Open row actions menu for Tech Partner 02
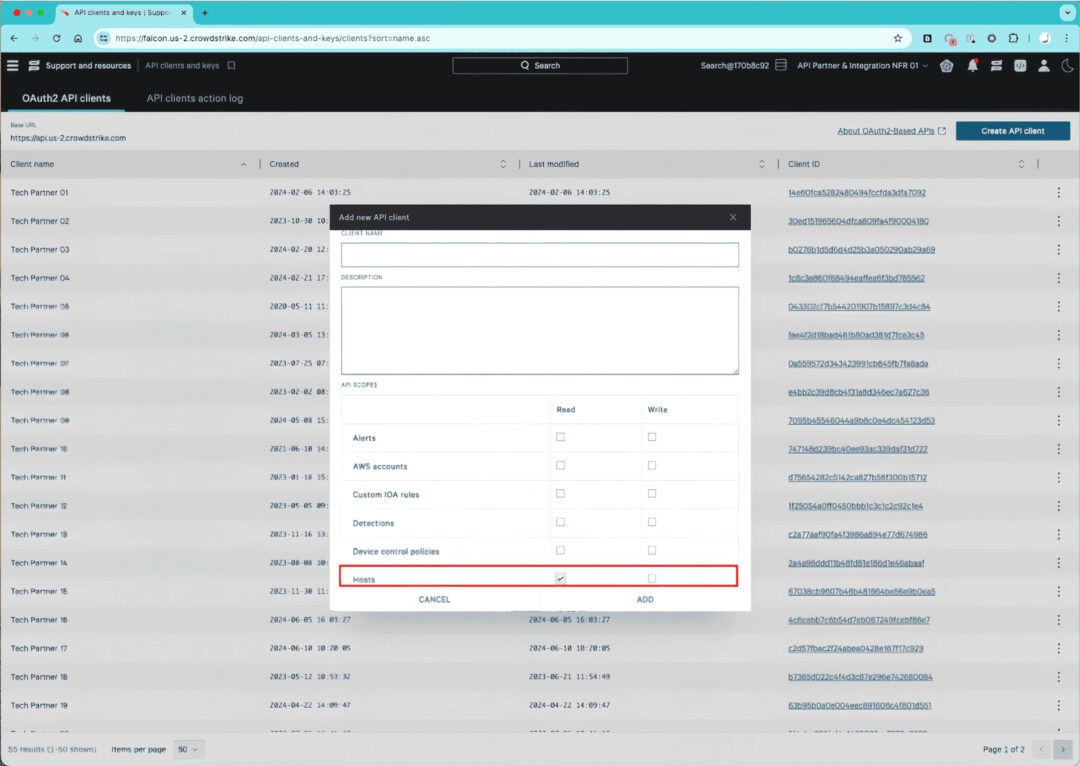Screen dimensions: 1080x766 pos(1059,221)
